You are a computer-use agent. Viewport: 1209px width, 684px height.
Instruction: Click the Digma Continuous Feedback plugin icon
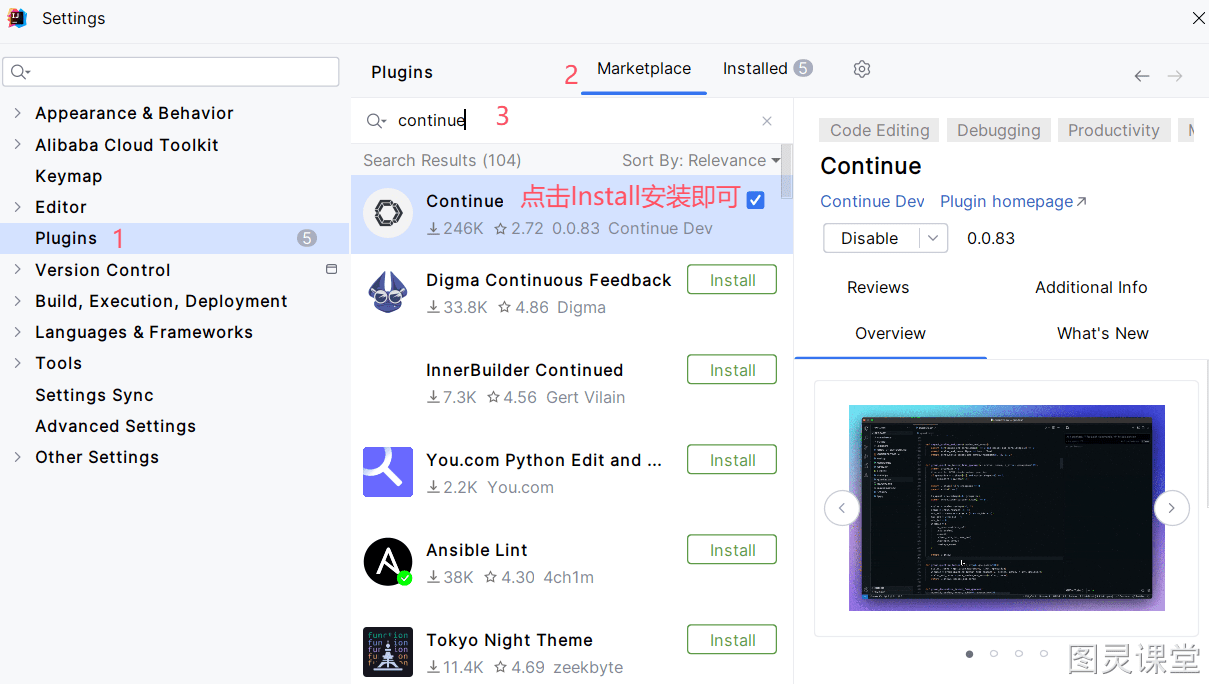pyautogui.click(x=388, y=293)
